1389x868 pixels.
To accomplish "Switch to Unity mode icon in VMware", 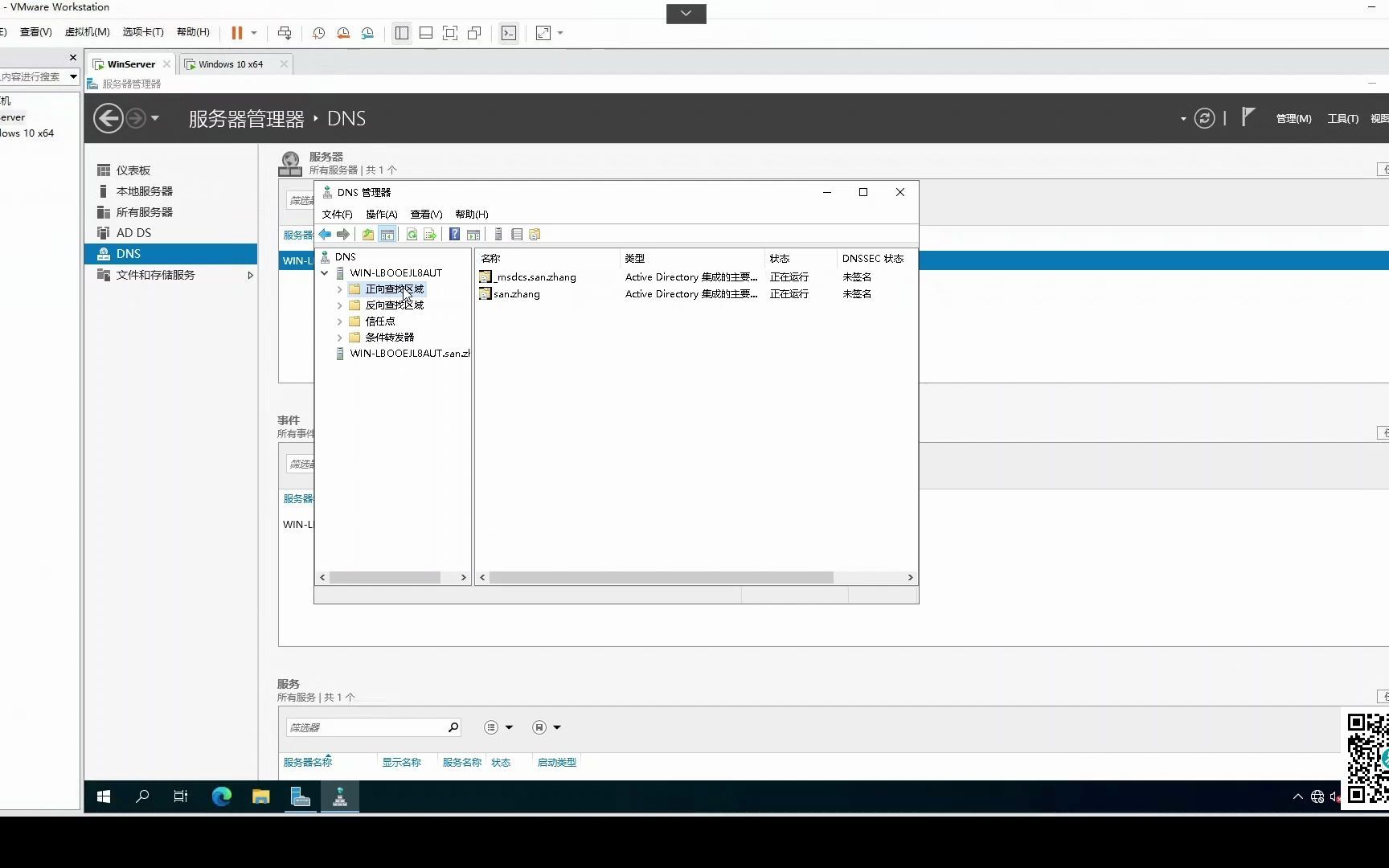I will [474, 33].
